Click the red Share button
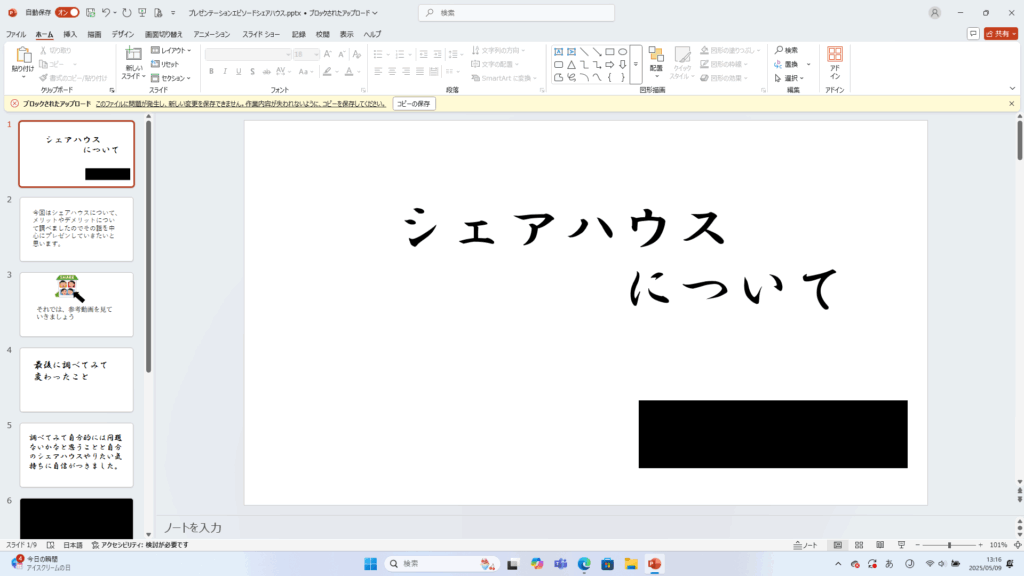Viewport: 1024px width, 576px height. 1000,33
